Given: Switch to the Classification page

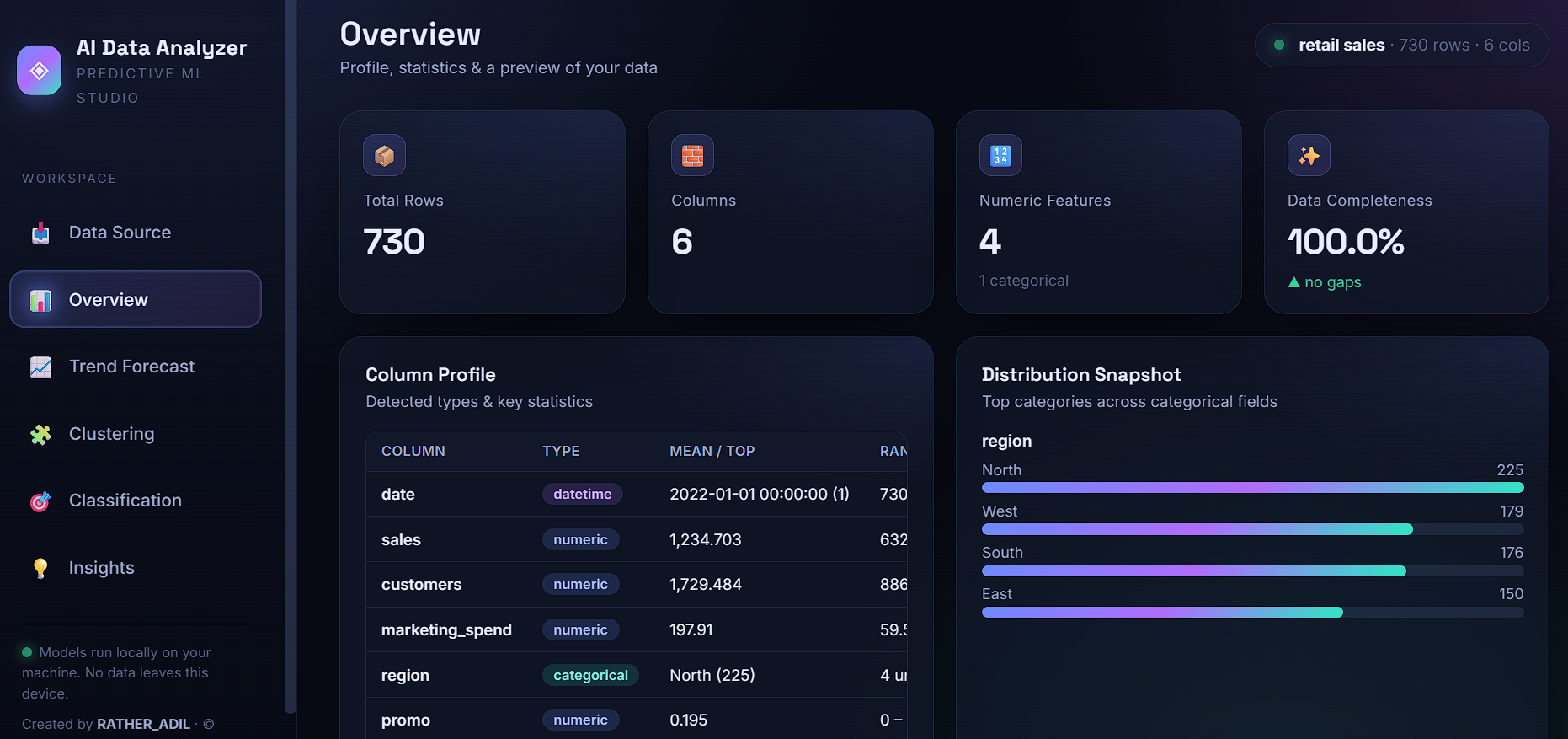Looking at the screenshot, I should (x=136, y=501).
